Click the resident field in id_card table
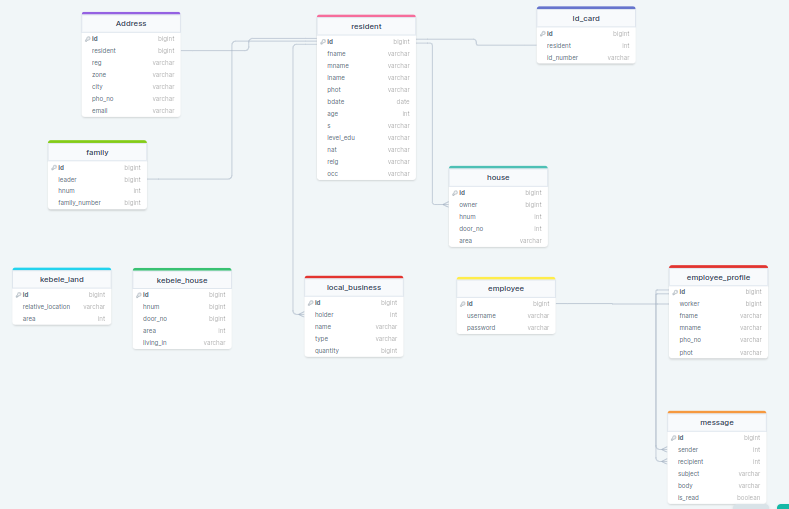The height and width of the screenshot is (509, 789). click(586, 46)
